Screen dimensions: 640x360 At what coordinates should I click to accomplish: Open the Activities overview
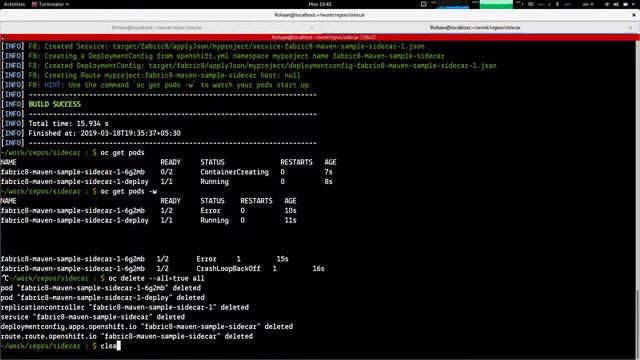14,4
